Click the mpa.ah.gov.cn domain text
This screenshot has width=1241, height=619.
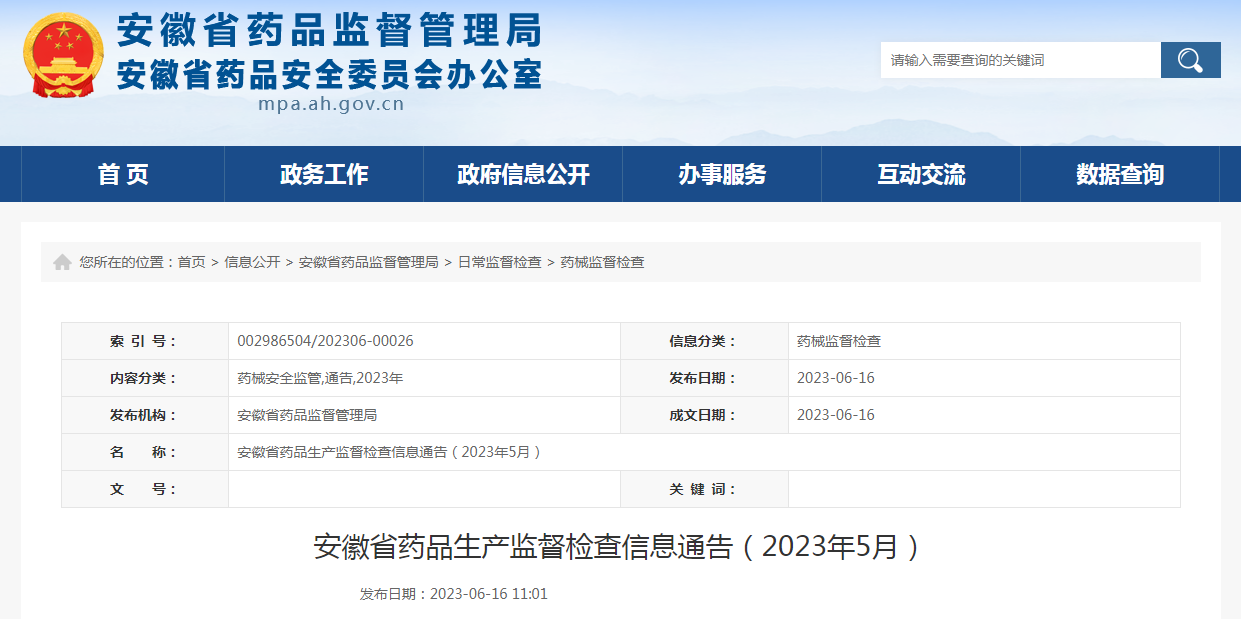click(330, 103)
